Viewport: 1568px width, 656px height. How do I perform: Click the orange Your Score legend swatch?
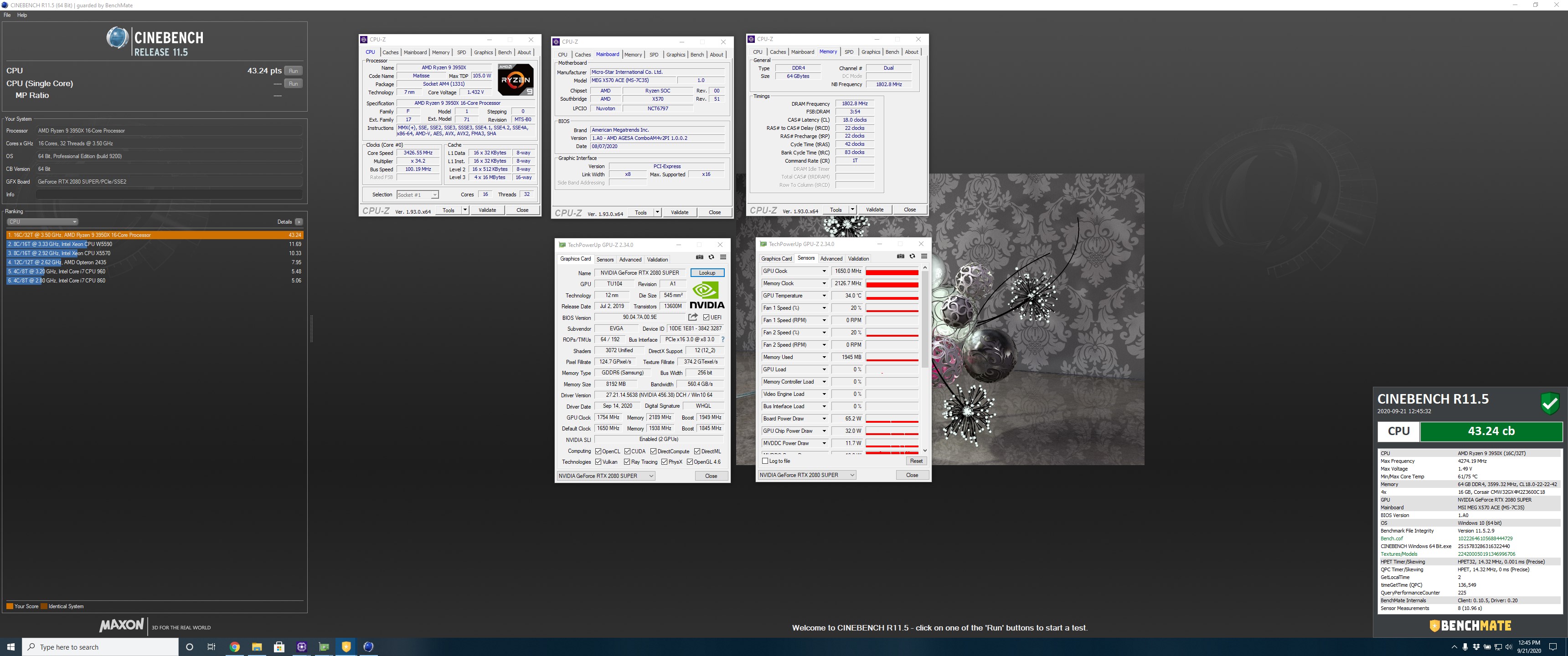[10, 606]
